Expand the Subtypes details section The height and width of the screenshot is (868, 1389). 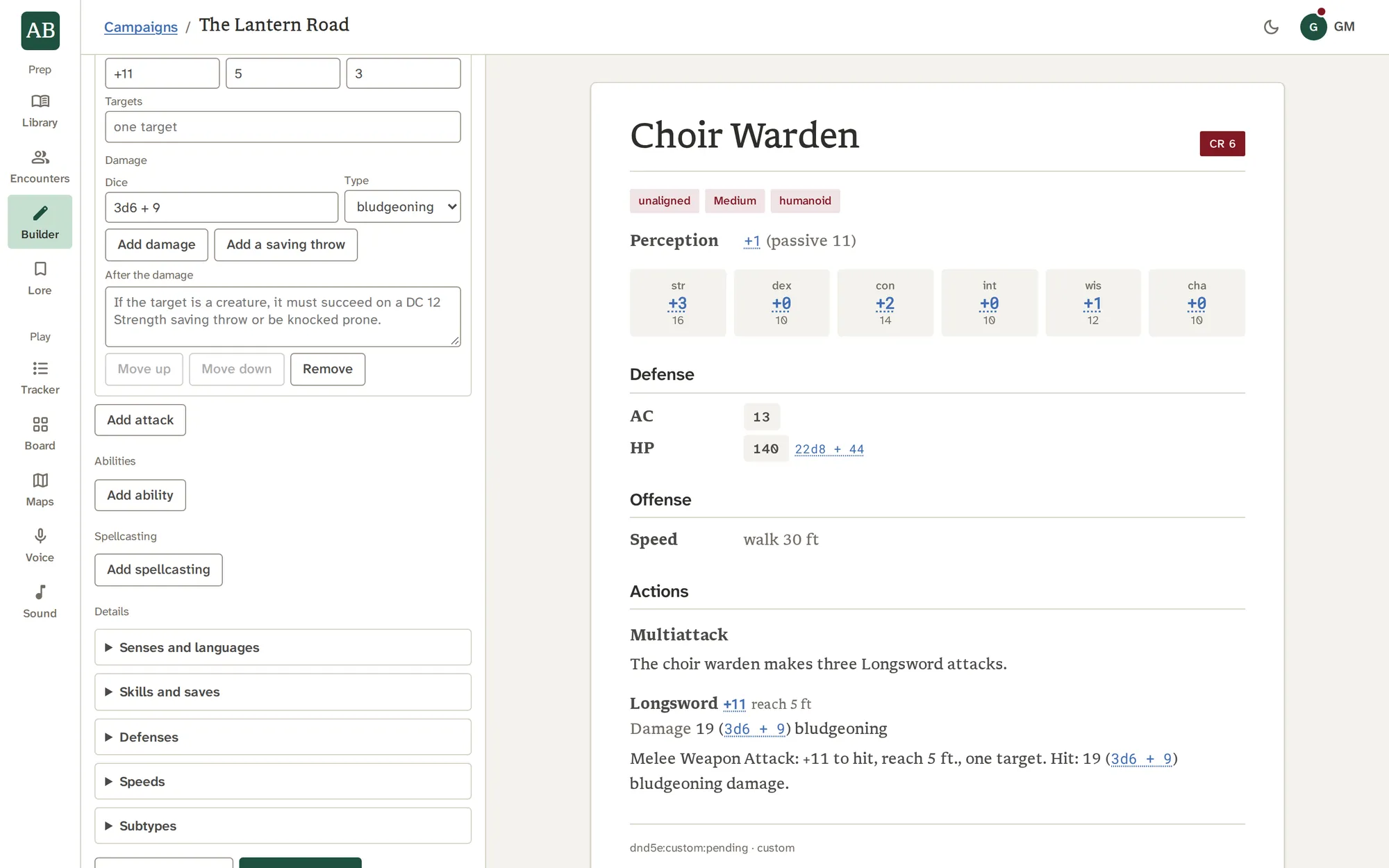(x=283, y=826)
